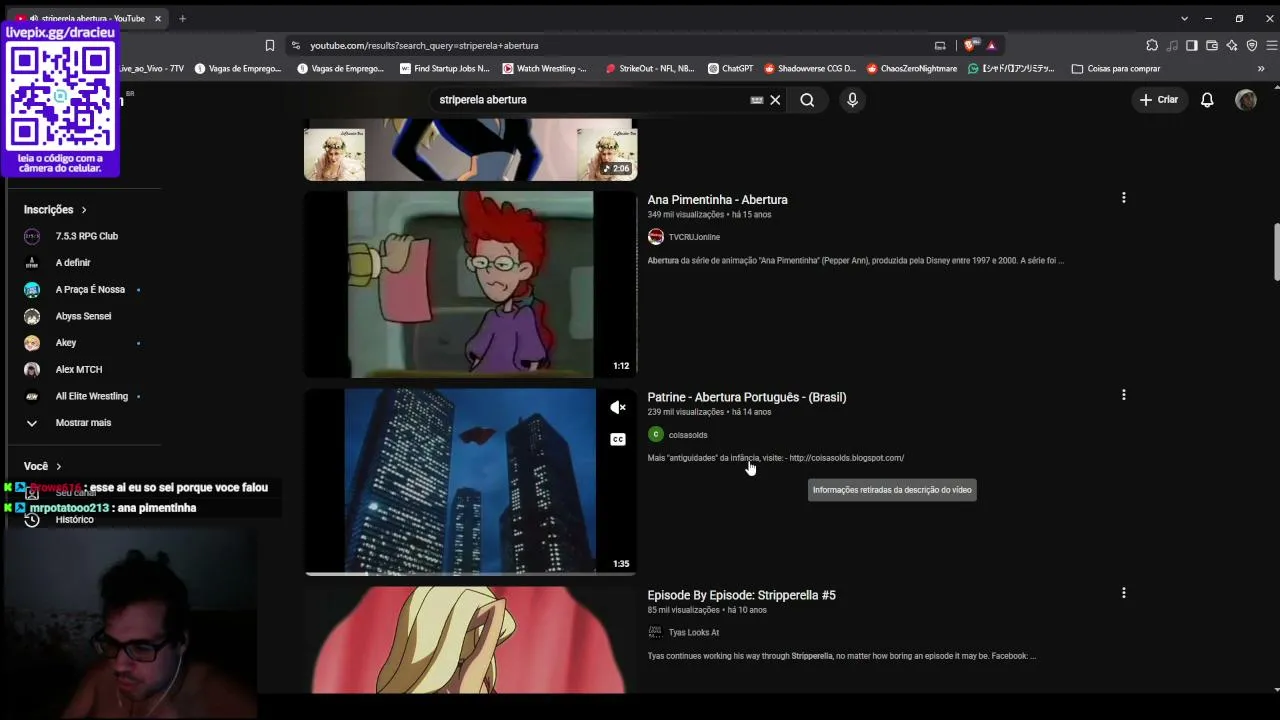
Task: Toggle the browser sidebar panel icon
Action: (x=1192, y=45)
